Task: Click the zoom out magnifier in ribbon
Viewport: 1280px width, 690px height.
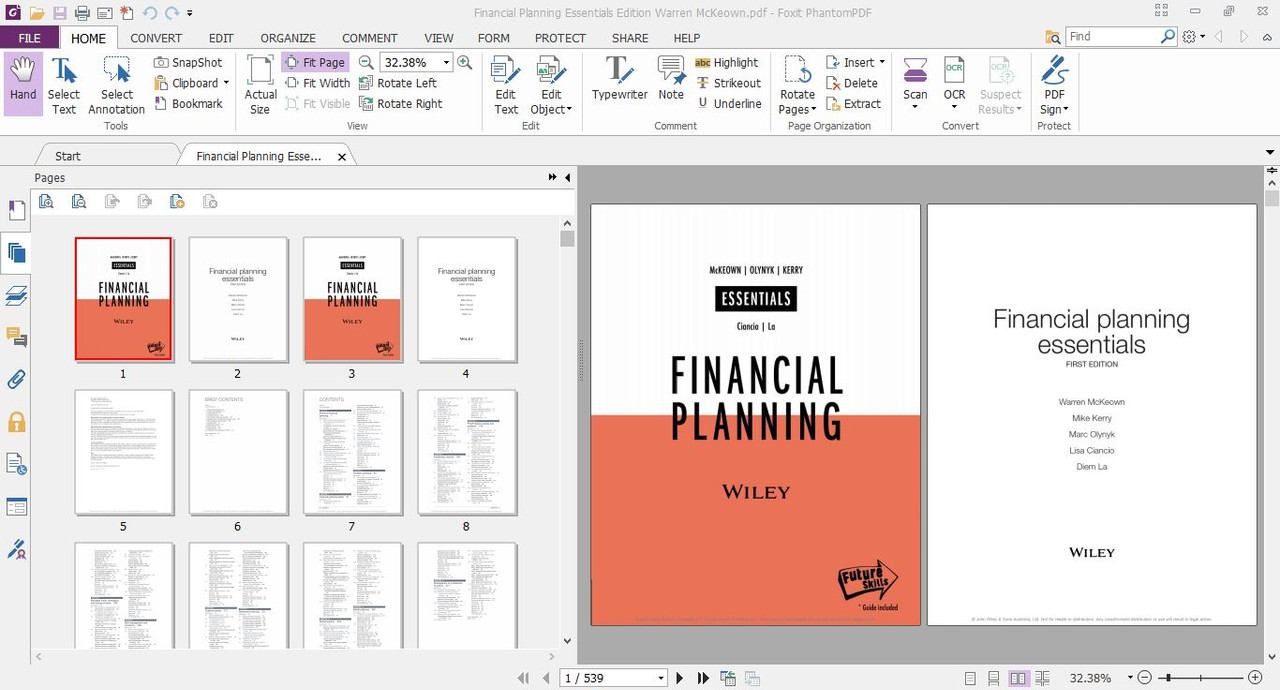Action: (366, 62)
